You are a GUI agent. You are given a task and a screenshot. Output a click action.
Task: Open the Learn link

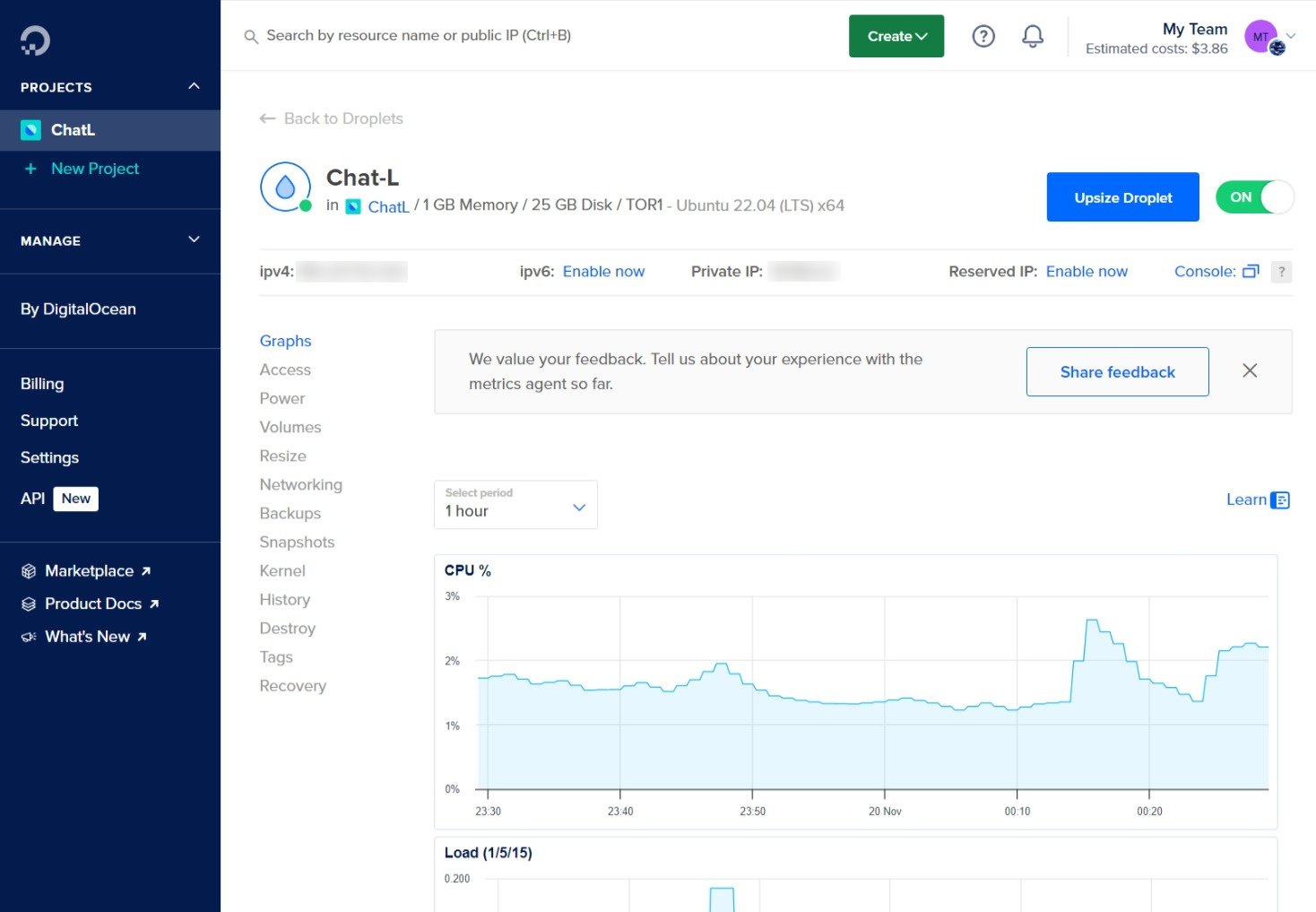[1246, 499]
